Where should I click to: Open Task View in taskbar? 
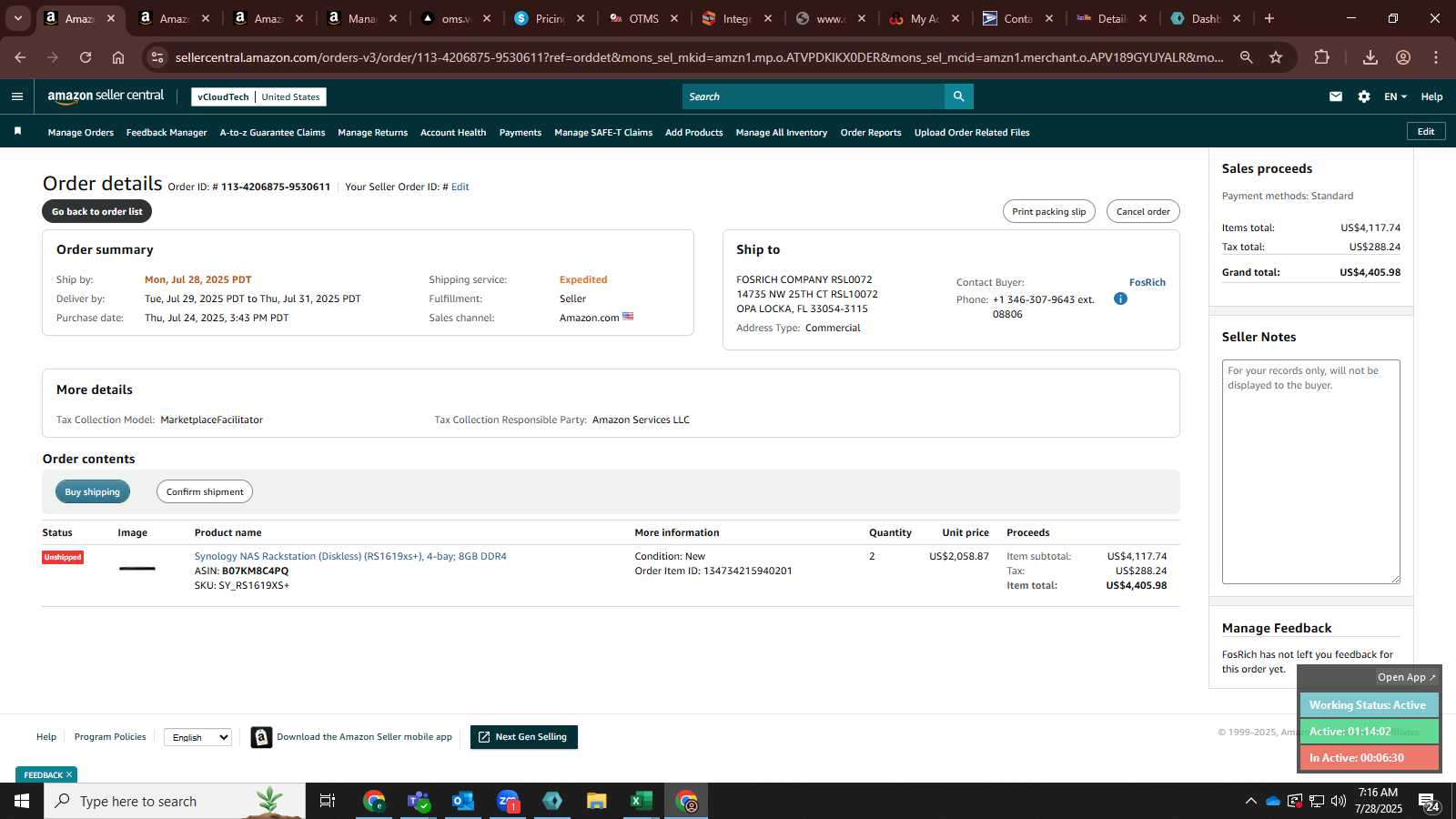point(328,801)
